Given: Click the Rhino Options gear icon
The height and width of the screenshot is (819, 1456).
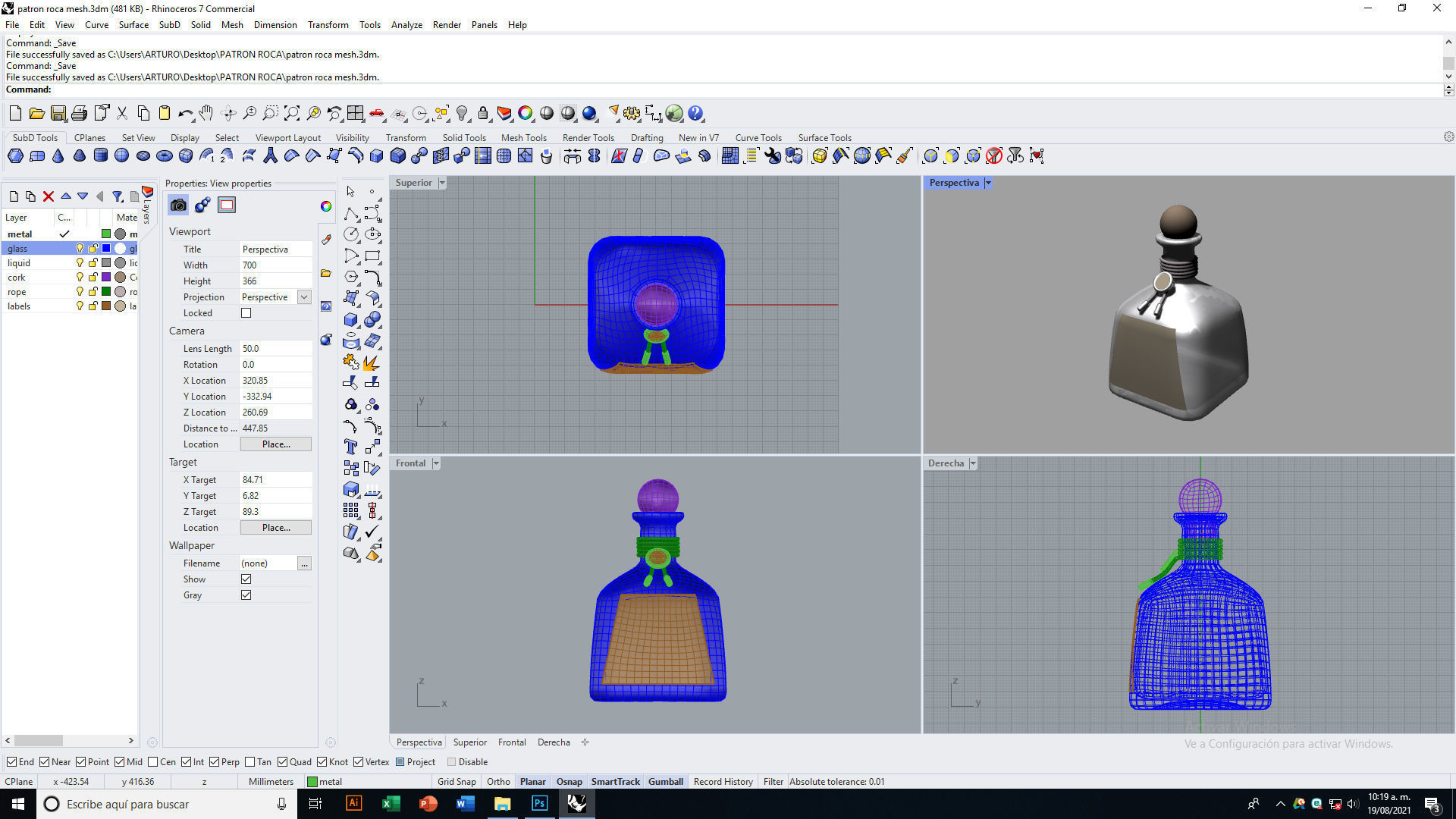Looking at the screenshot, I should point(632,114).
